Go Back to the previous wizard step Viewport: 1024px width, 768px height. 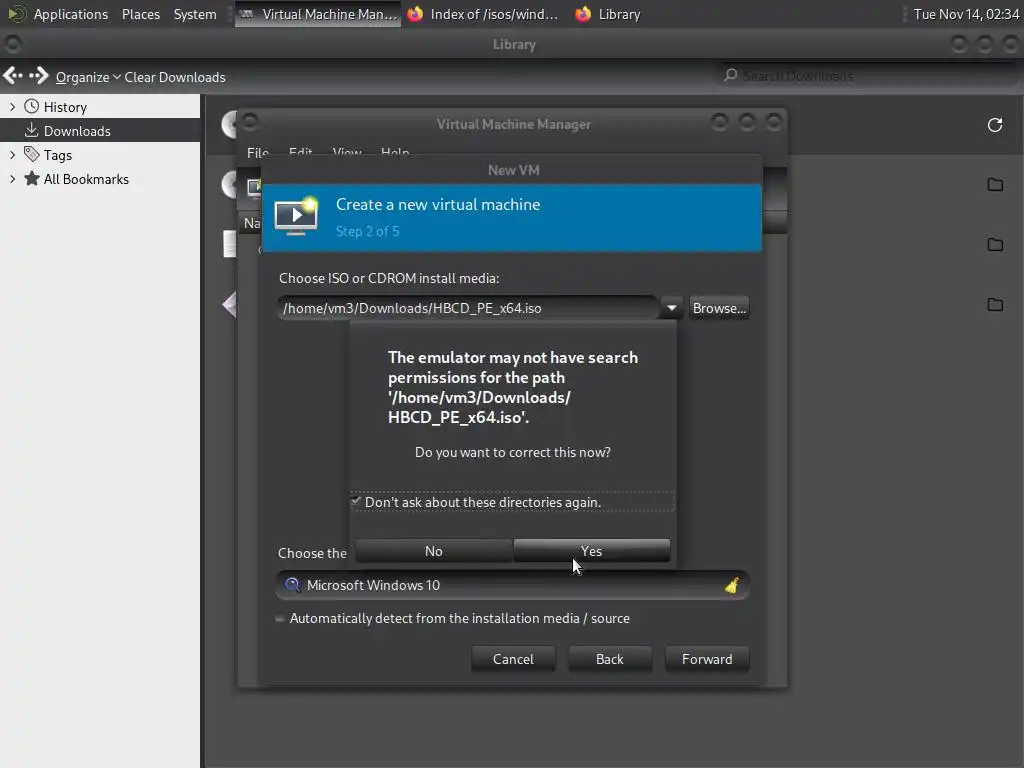click(610, 659)
